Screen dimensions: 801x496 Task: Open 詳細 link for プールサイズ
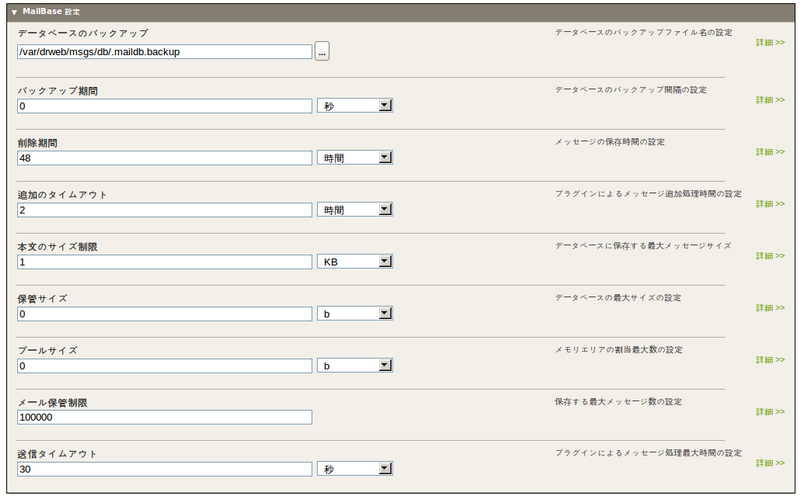[770, 360]
